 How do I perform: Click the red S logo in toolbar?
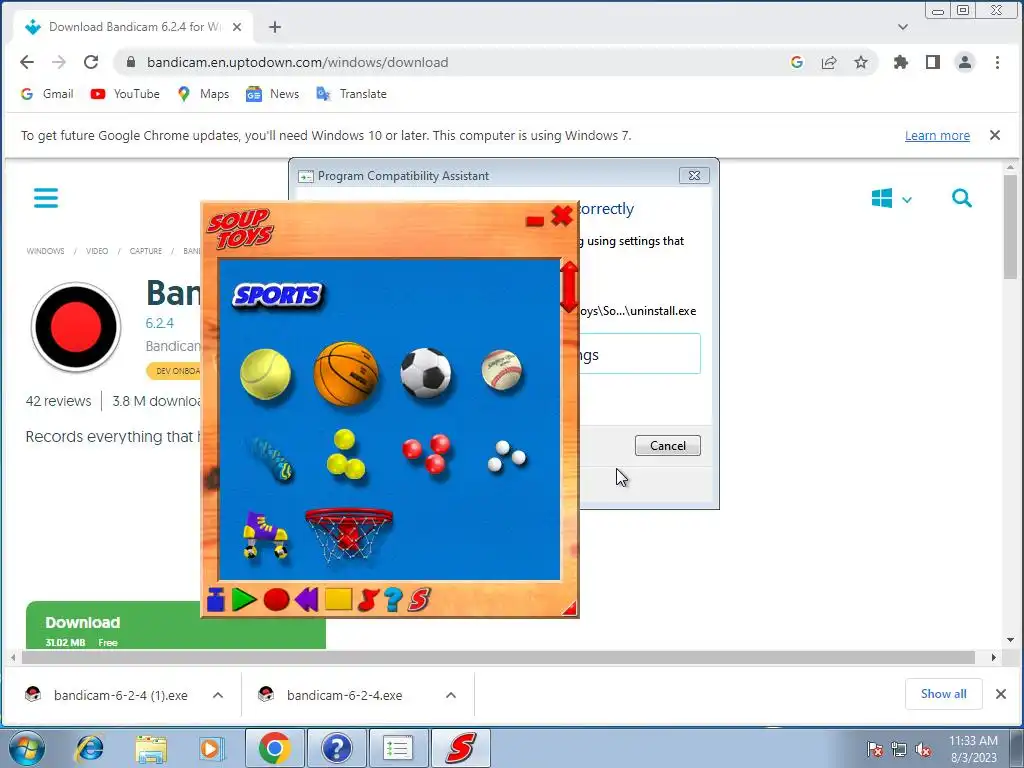[x=419, y=600]
